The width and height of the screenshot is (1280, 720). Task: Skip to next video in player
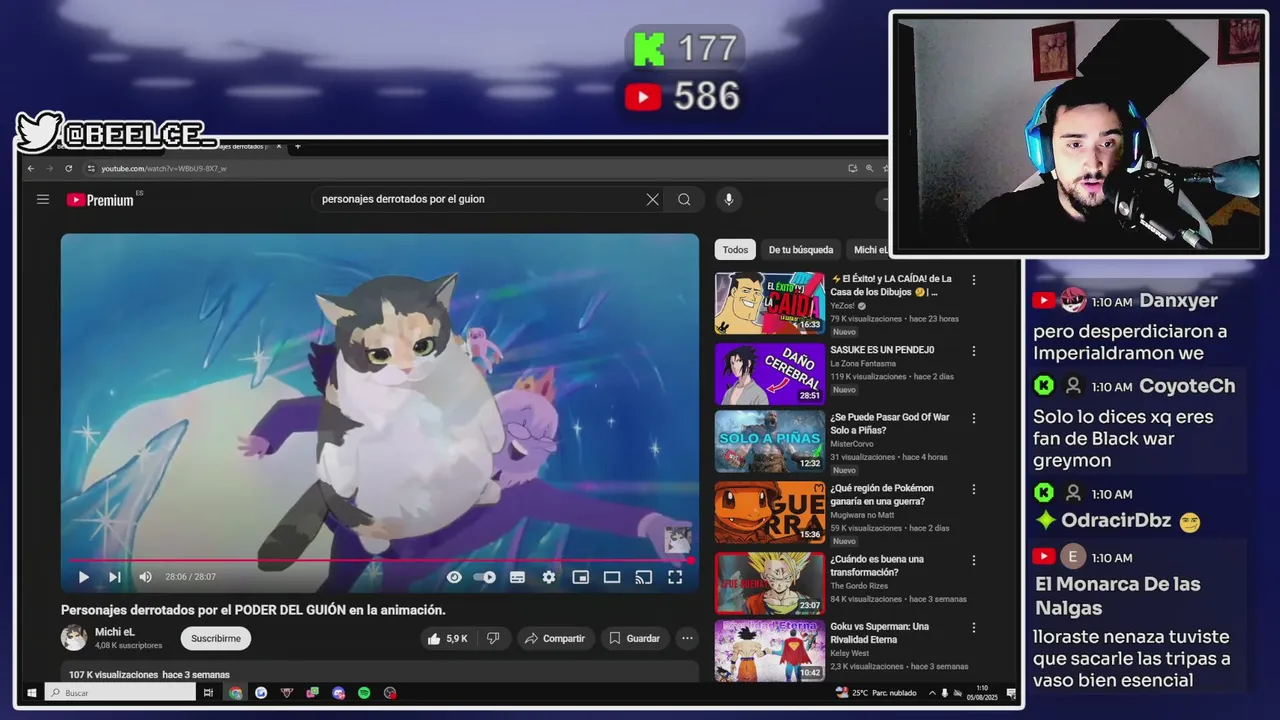115,577
